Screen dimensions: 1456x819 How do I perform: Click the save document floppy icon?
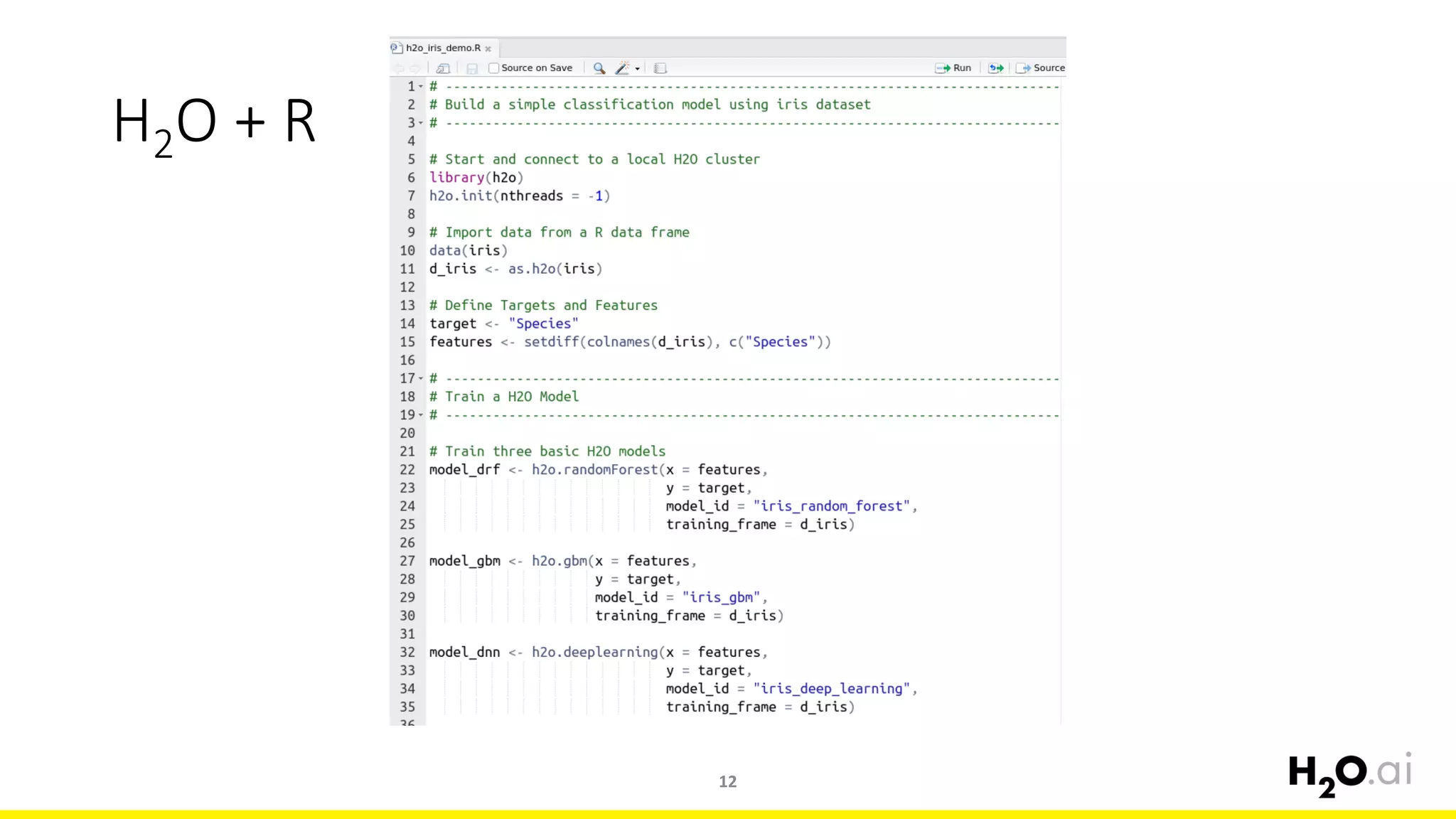point(472,68)
